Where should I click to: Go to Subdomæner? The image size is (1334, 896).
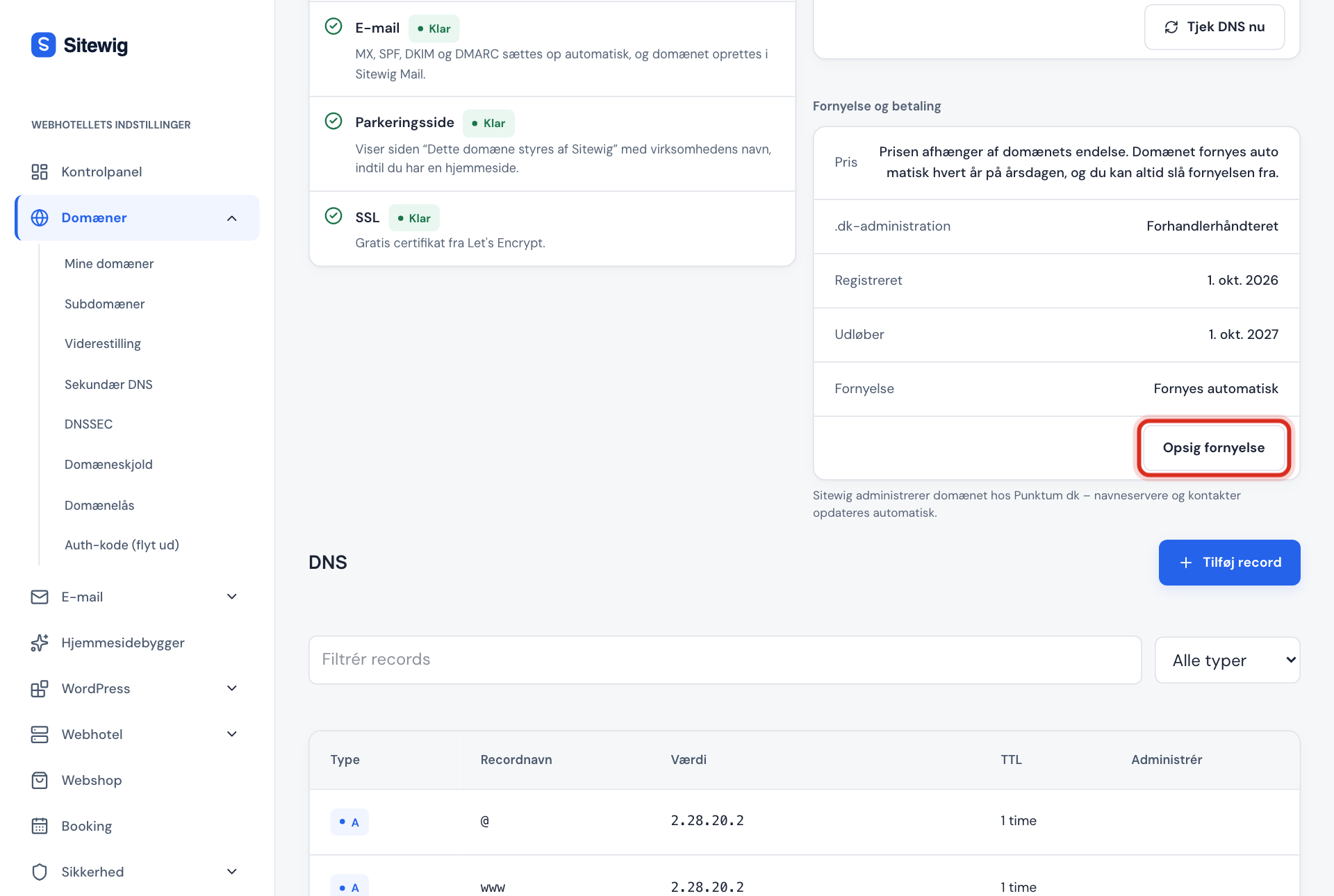click(105, 304)
